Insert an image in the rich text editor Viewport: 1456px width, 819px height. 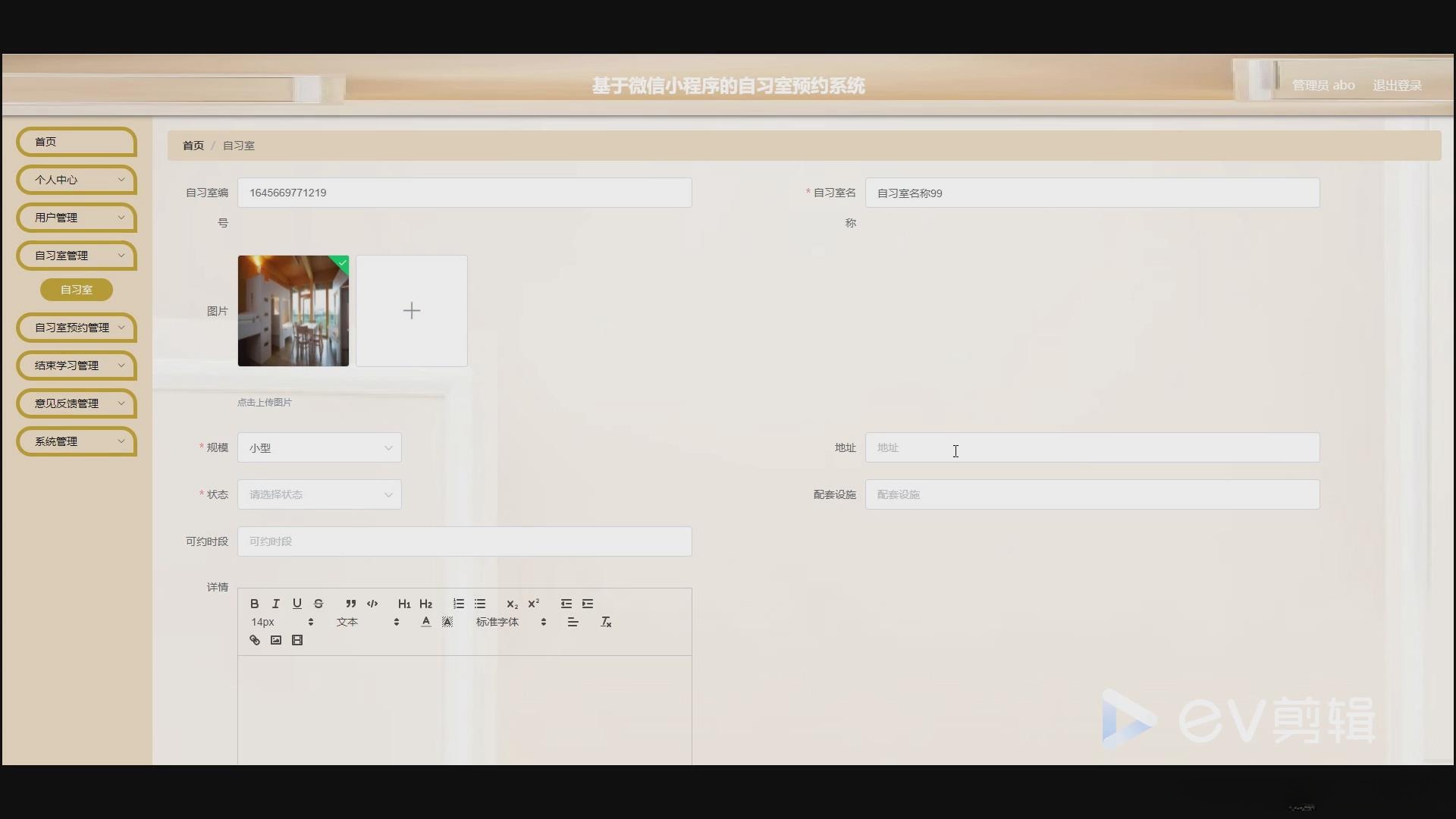276,640
